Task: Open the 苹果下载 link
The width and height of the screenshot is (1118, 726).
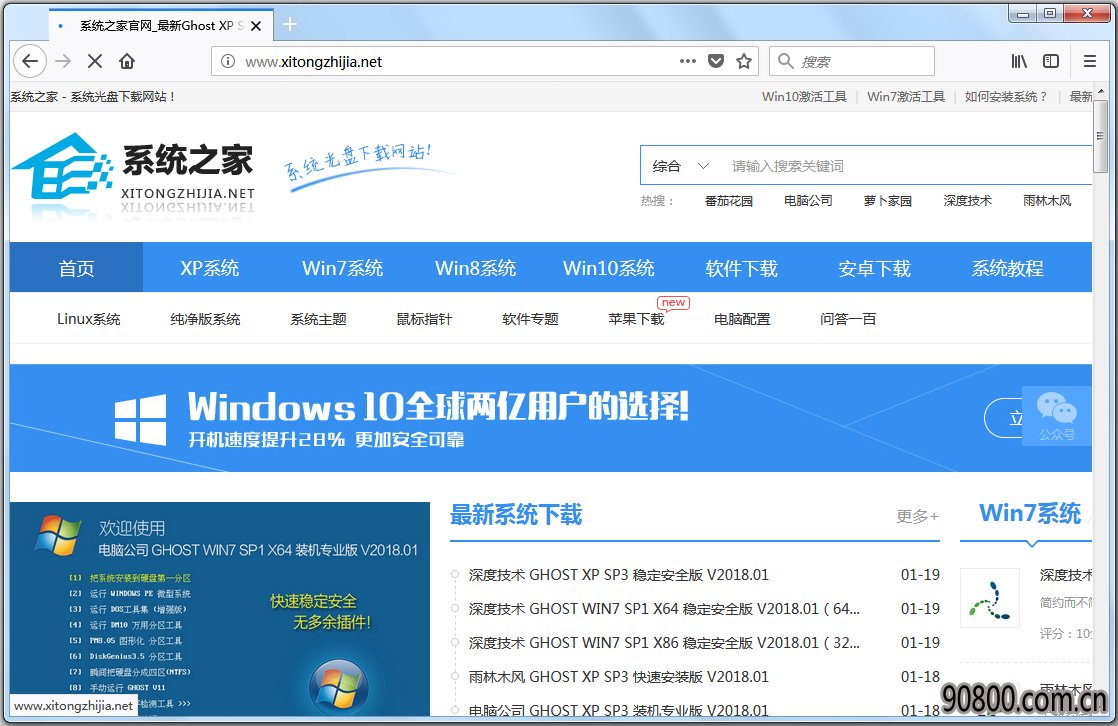Action: (x=636, y=319)
